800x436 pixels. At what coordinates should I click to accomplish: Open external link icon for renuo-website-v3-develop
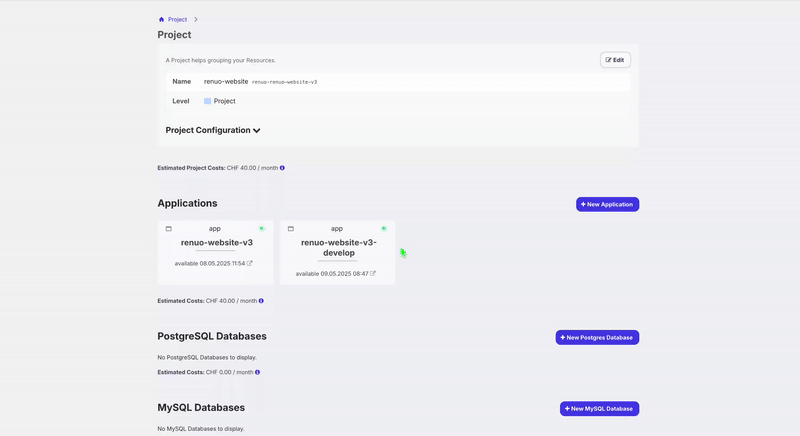373,273
